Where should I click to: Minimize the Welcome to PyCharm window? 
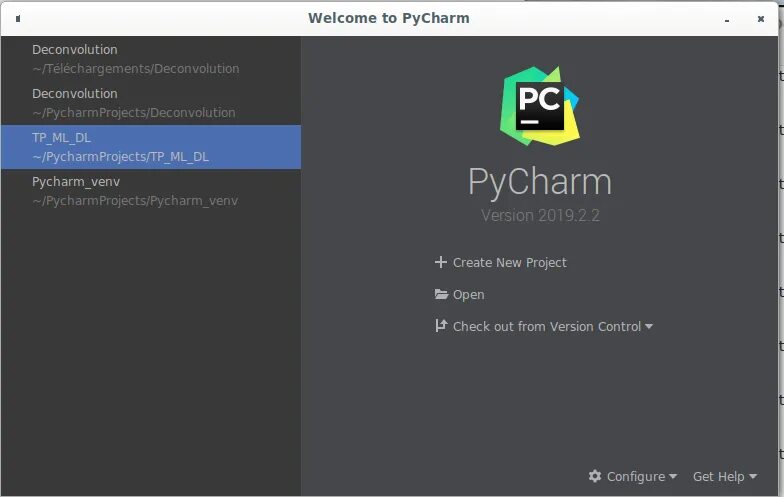(x=726, y=20)
